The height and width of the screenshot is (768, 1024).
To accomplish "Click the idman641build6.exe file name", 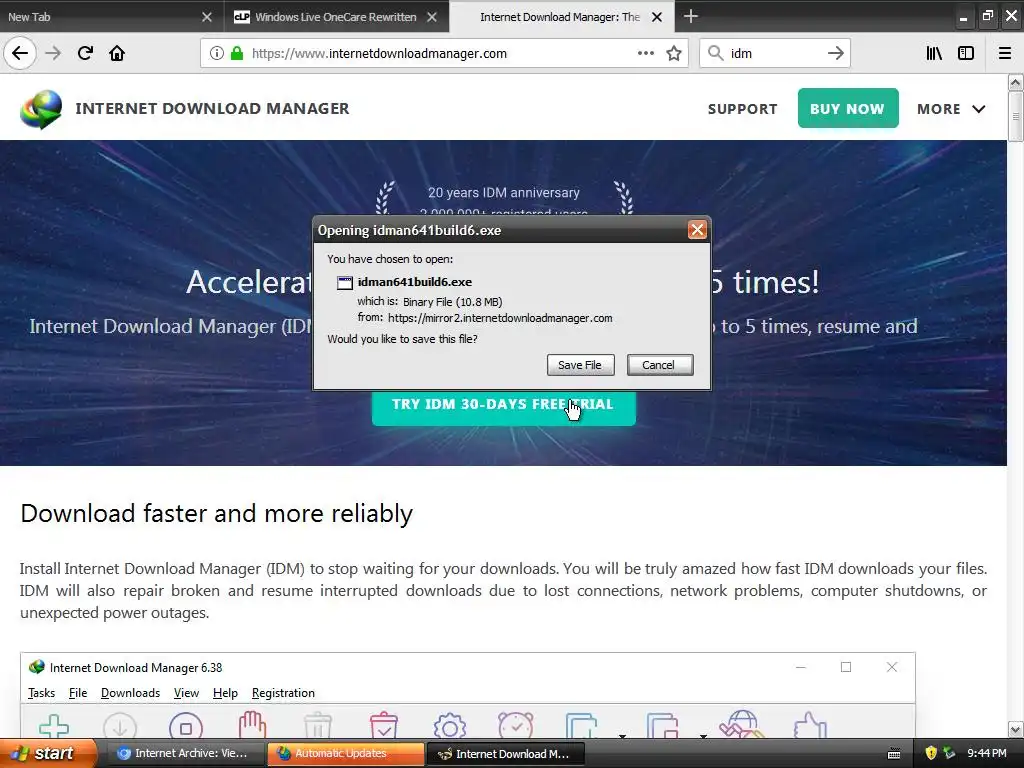I will coord(414,282).
